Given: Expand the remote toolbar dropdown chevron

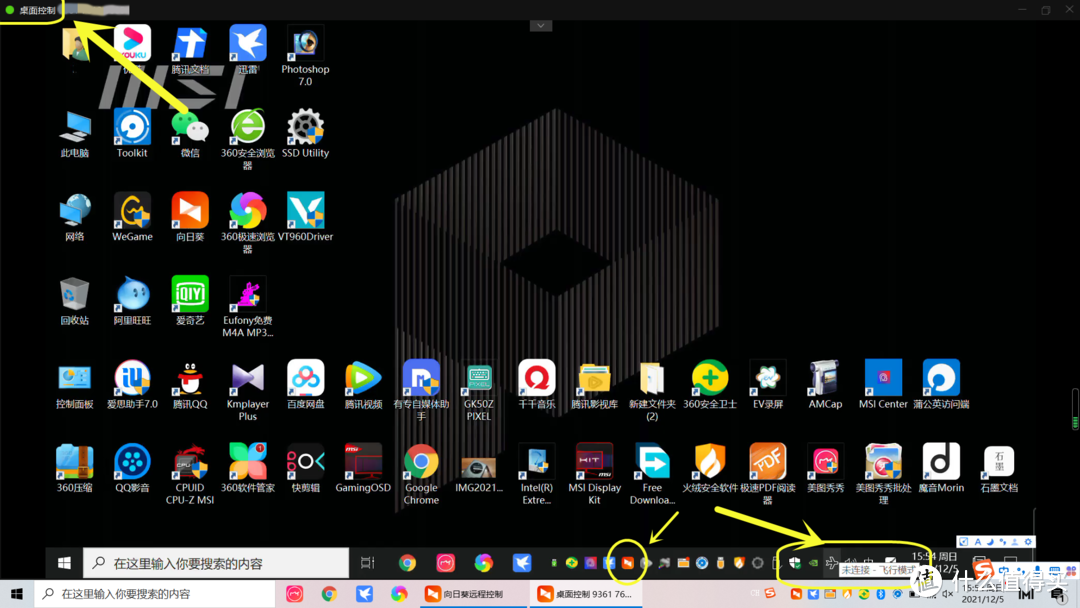Looking at the screenshot, I should tap(541, 25).
